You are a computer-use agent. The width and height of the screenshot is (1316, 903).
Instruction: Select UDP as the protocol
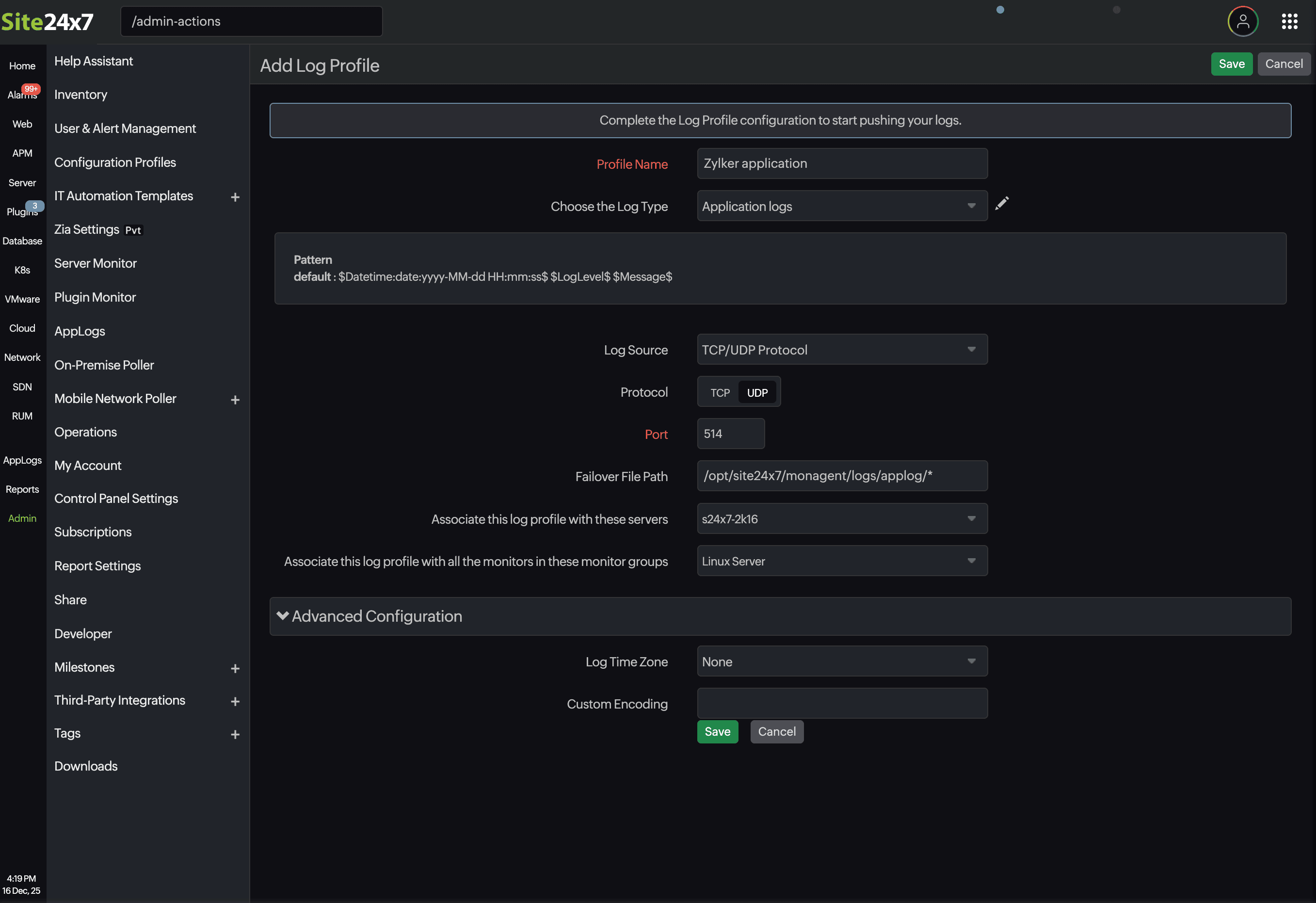(x=757, y=391)
